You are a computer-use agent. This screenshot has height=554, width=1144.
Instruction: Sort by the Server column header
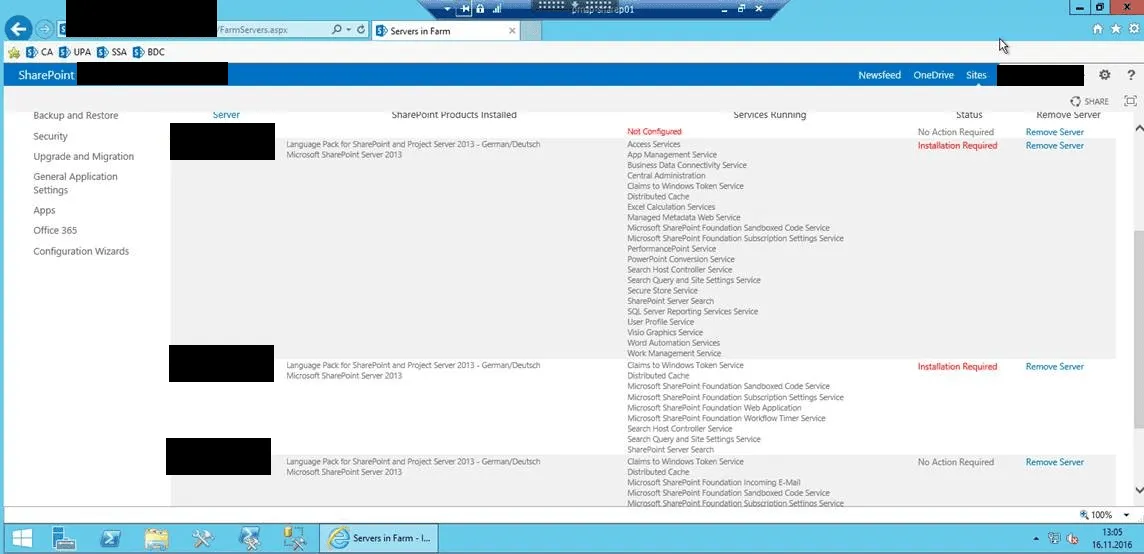pos(226,115)
